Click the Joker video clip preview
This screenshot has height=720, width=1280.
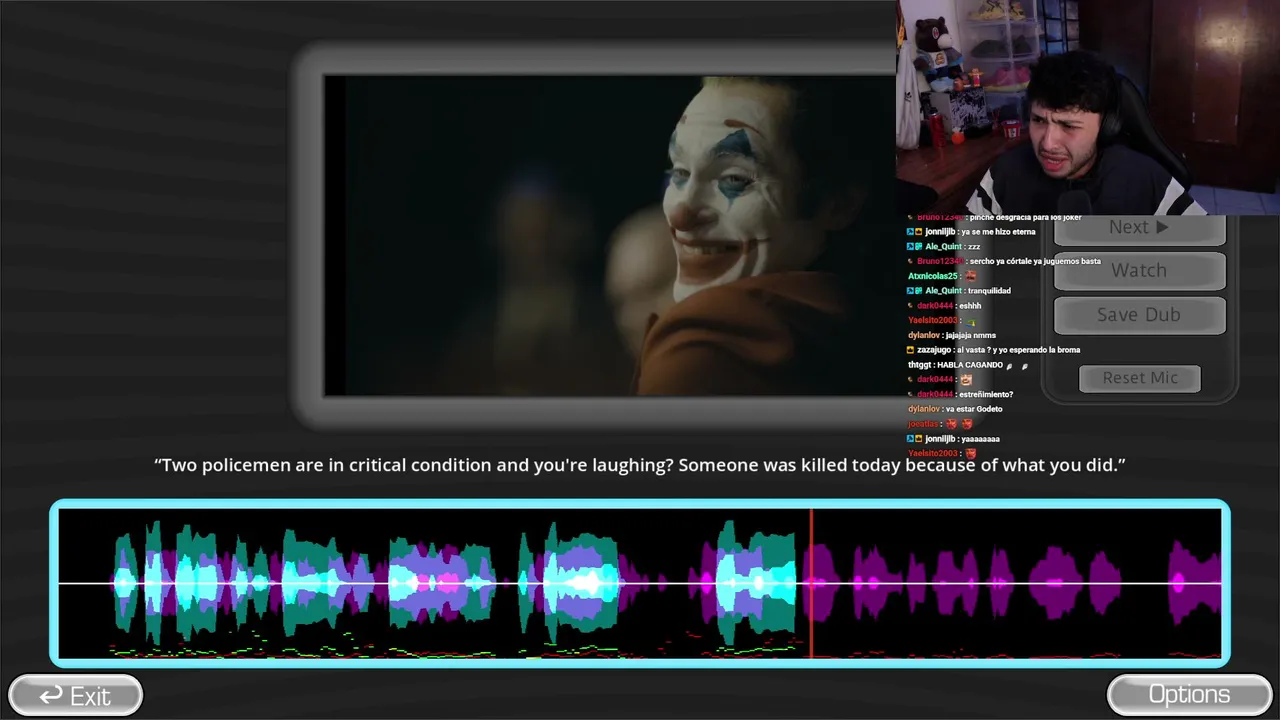click(x=609, y=236)
